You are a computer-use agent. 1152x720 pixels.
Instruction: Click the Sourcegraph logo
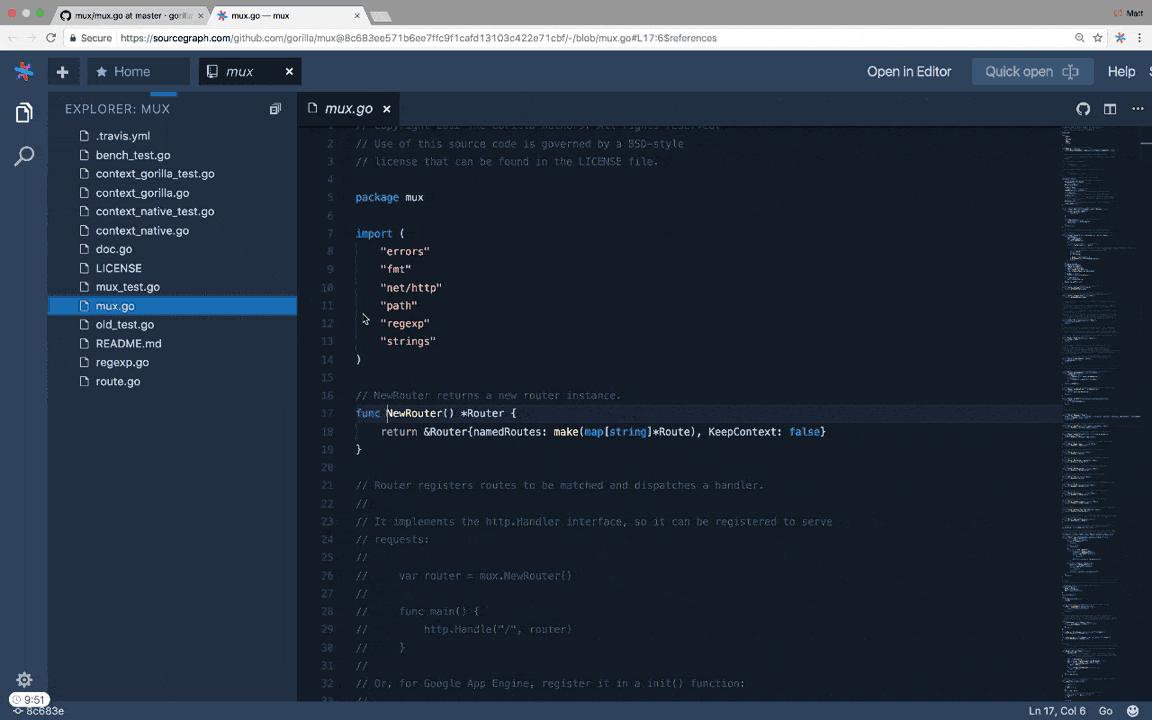(23, 71)
